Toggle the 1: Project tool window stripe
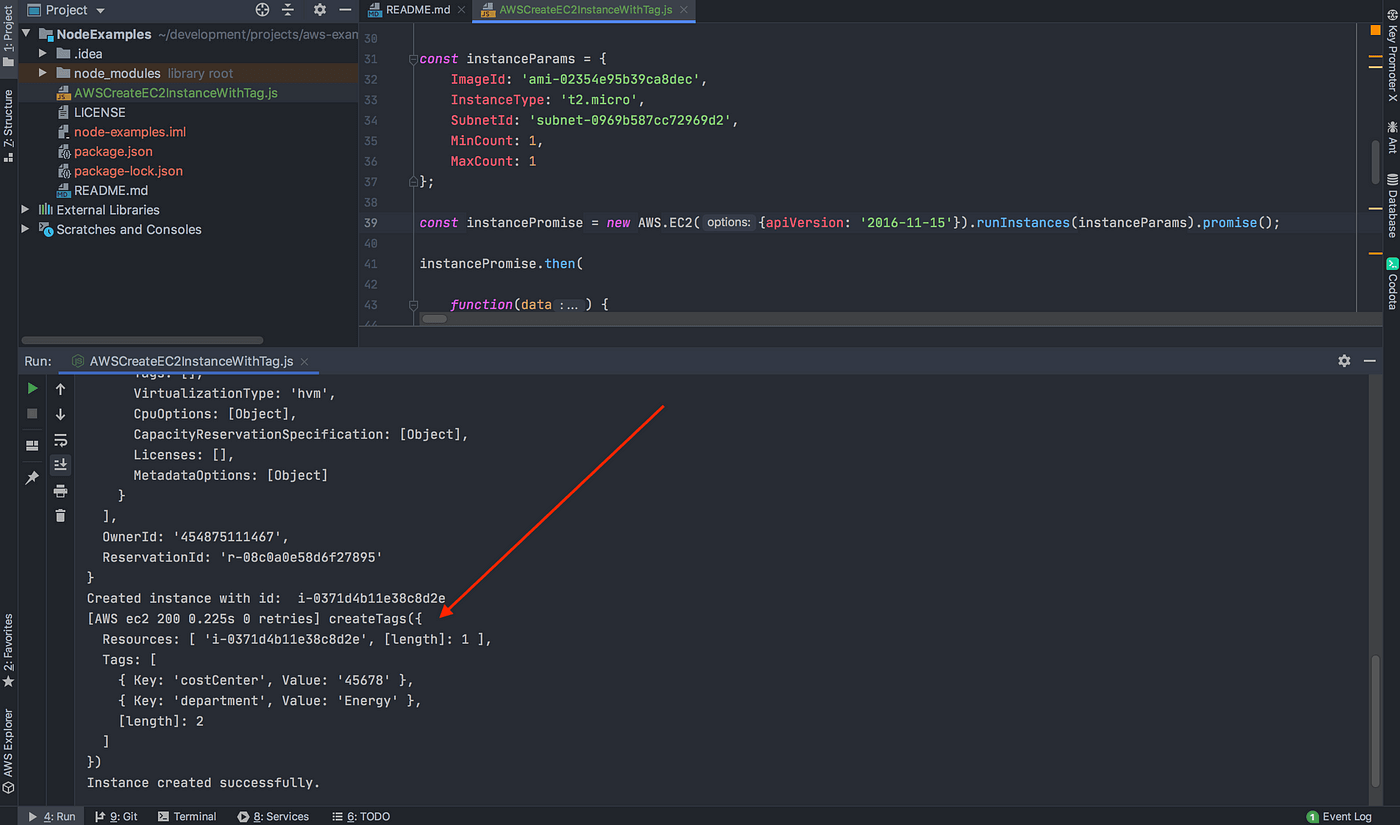Screen dimensions: 1400x825 8,36
